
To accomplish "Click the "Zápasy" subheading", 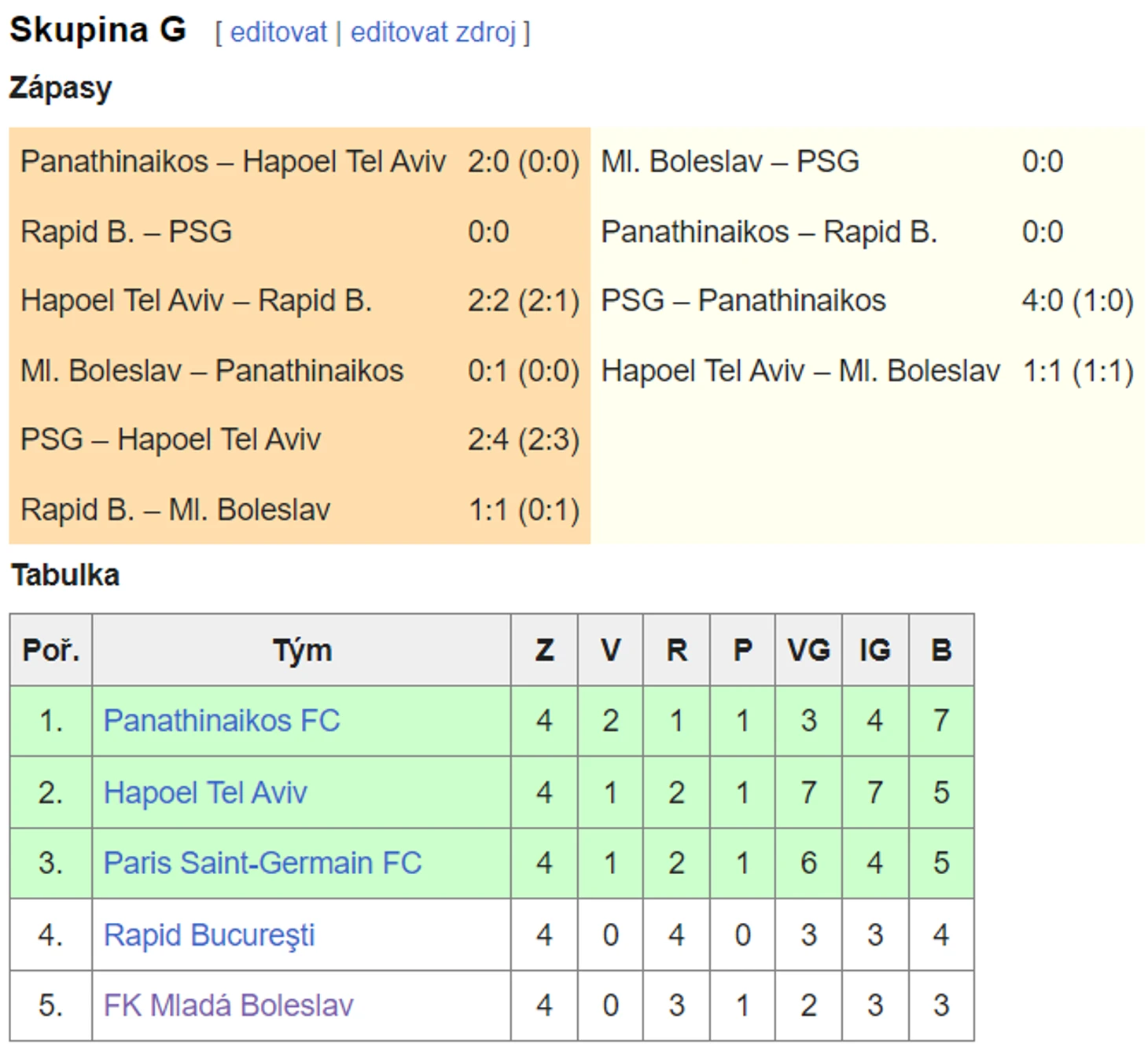I will point(61,87).
